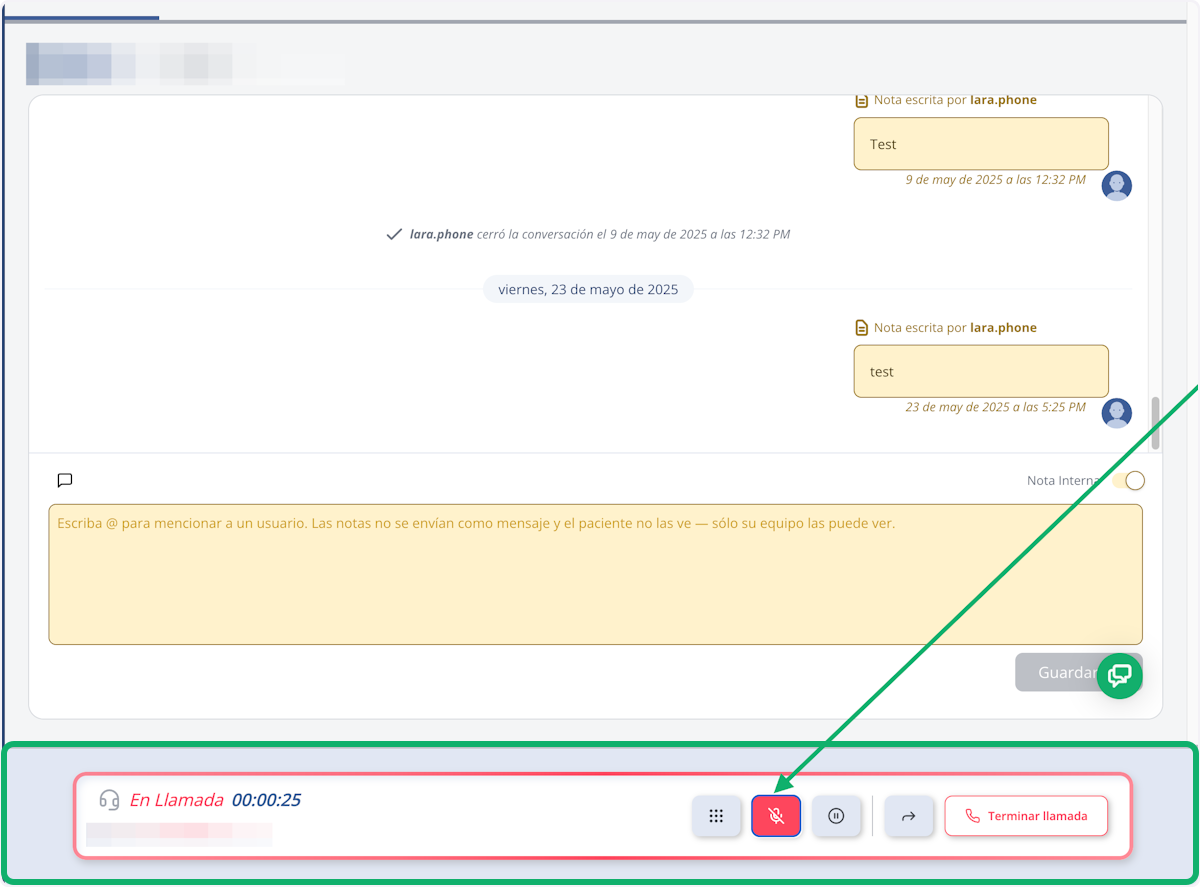Put the call on hold
The image size is (1200, 887).
click(x=837, y=816)
